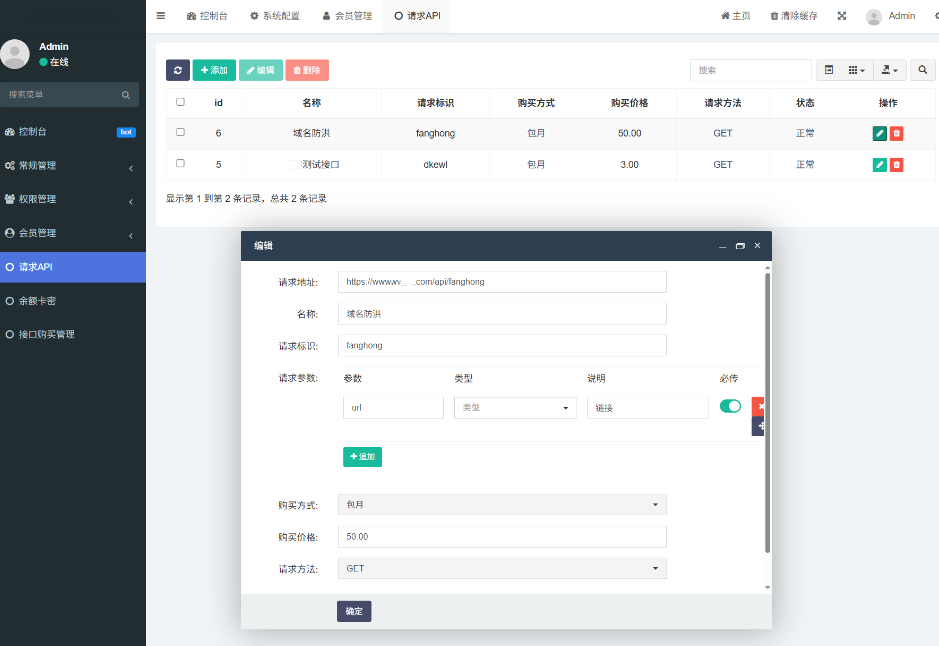
Task: Click the Admin avatar in top header
Action: click(x=874, y=17)
